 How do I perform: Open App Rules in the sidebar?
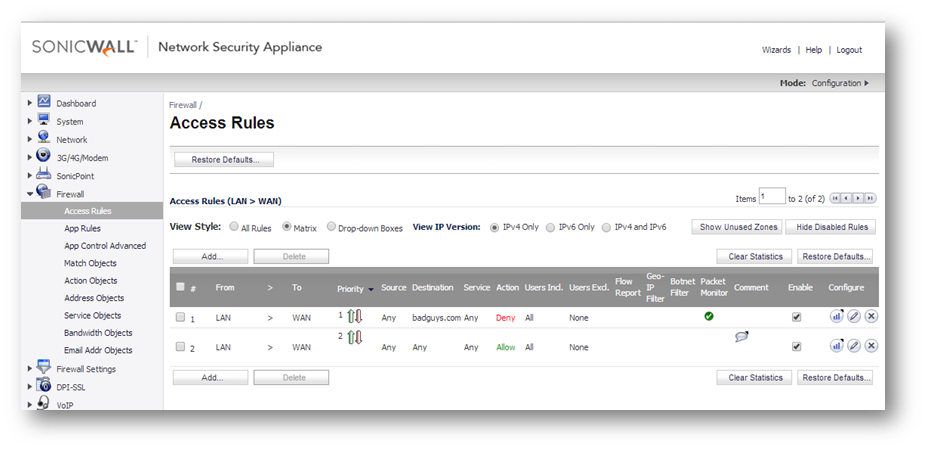click(x=82, y=228)
